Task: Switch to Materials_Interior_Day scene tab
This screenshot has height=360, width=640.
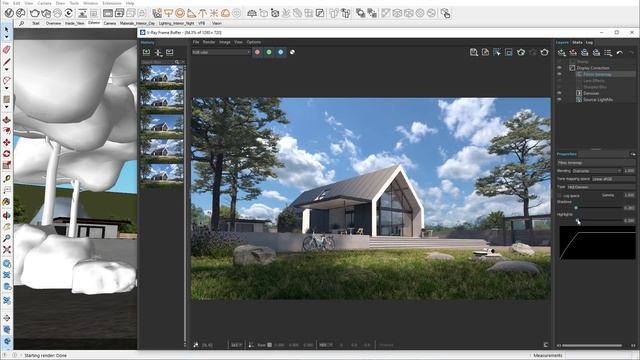Action: 137,23
